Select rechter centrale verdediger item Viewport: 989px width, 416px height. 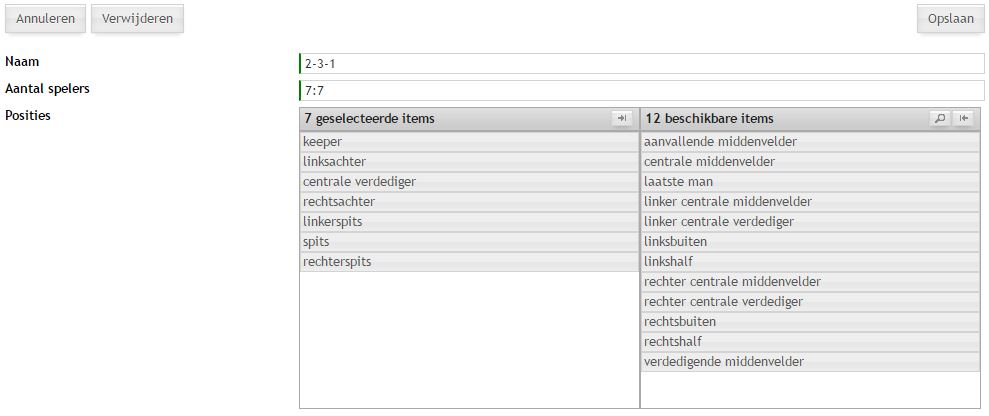pos(809,302)
